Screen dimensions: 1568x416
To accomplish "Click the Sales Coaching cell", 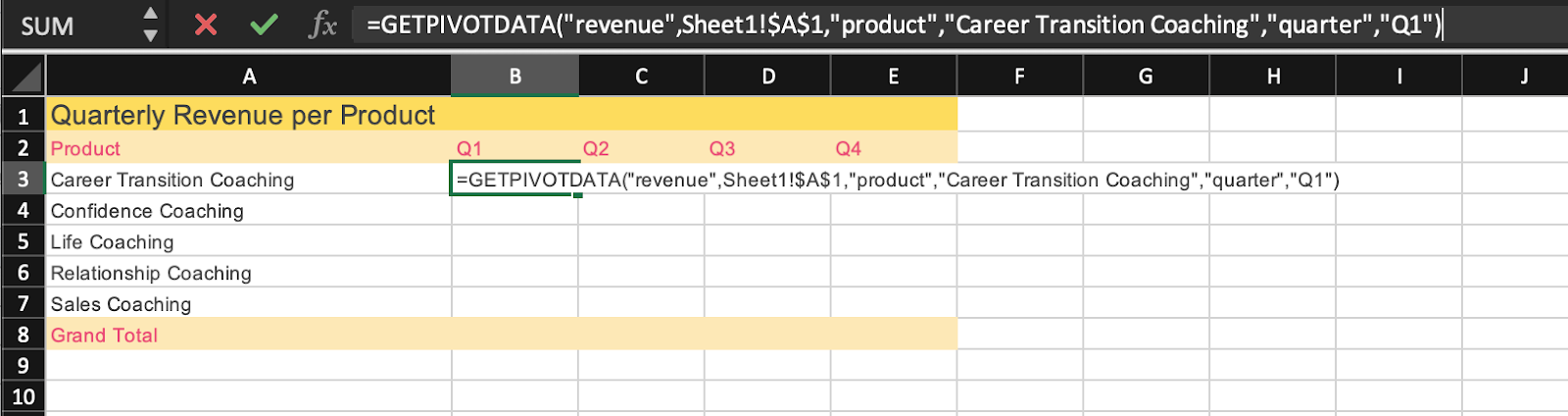I will click(121, 304).
